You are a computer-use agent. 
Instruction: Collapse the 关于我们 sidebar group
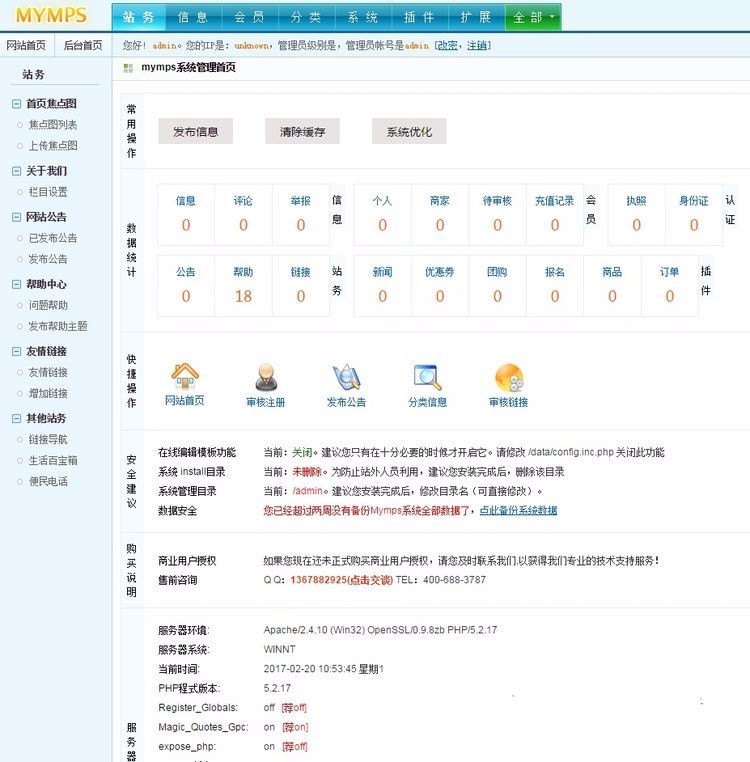pos(17,171)
